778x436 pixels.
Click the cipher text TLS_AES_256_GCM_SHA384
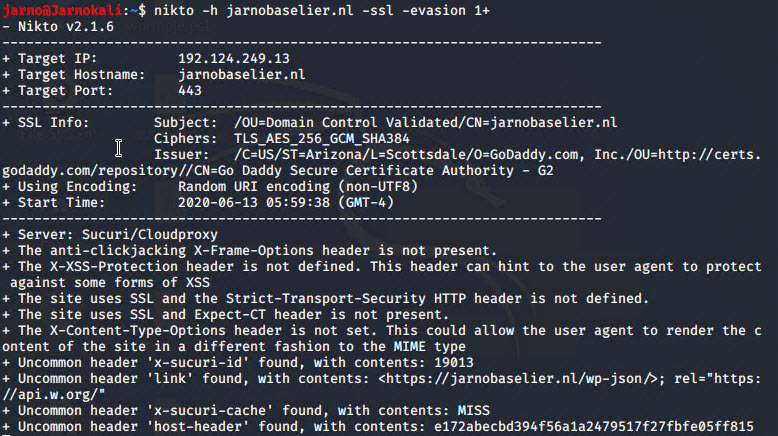[x=322, y=138]
